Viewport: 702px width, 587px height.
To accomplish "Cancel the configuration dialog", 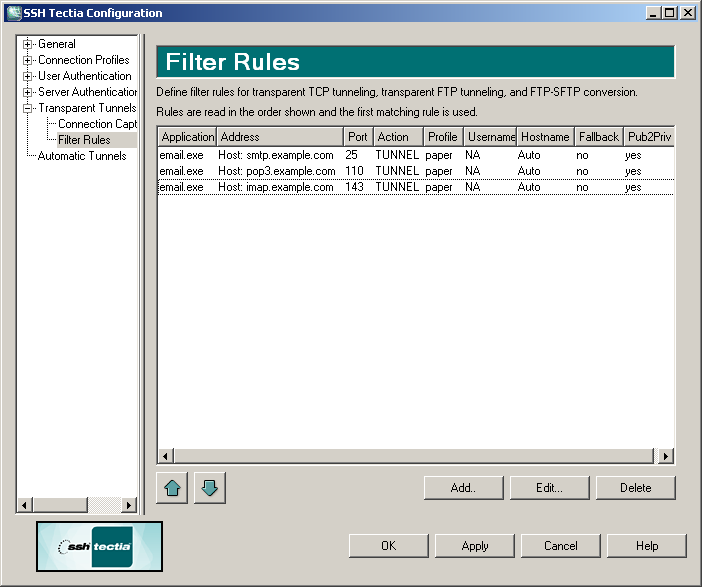I will click(x=561, y=546).
